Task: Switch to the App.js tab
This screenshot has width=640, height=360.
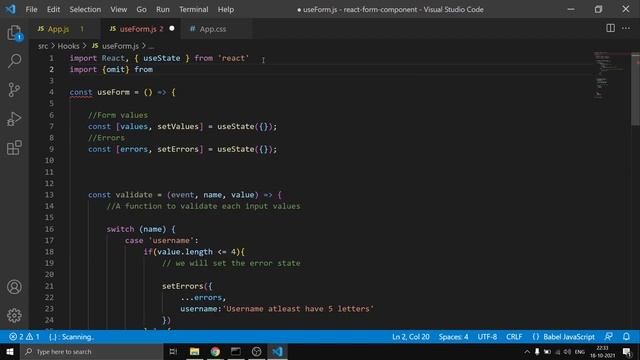Action: click(x=65, y=29)
